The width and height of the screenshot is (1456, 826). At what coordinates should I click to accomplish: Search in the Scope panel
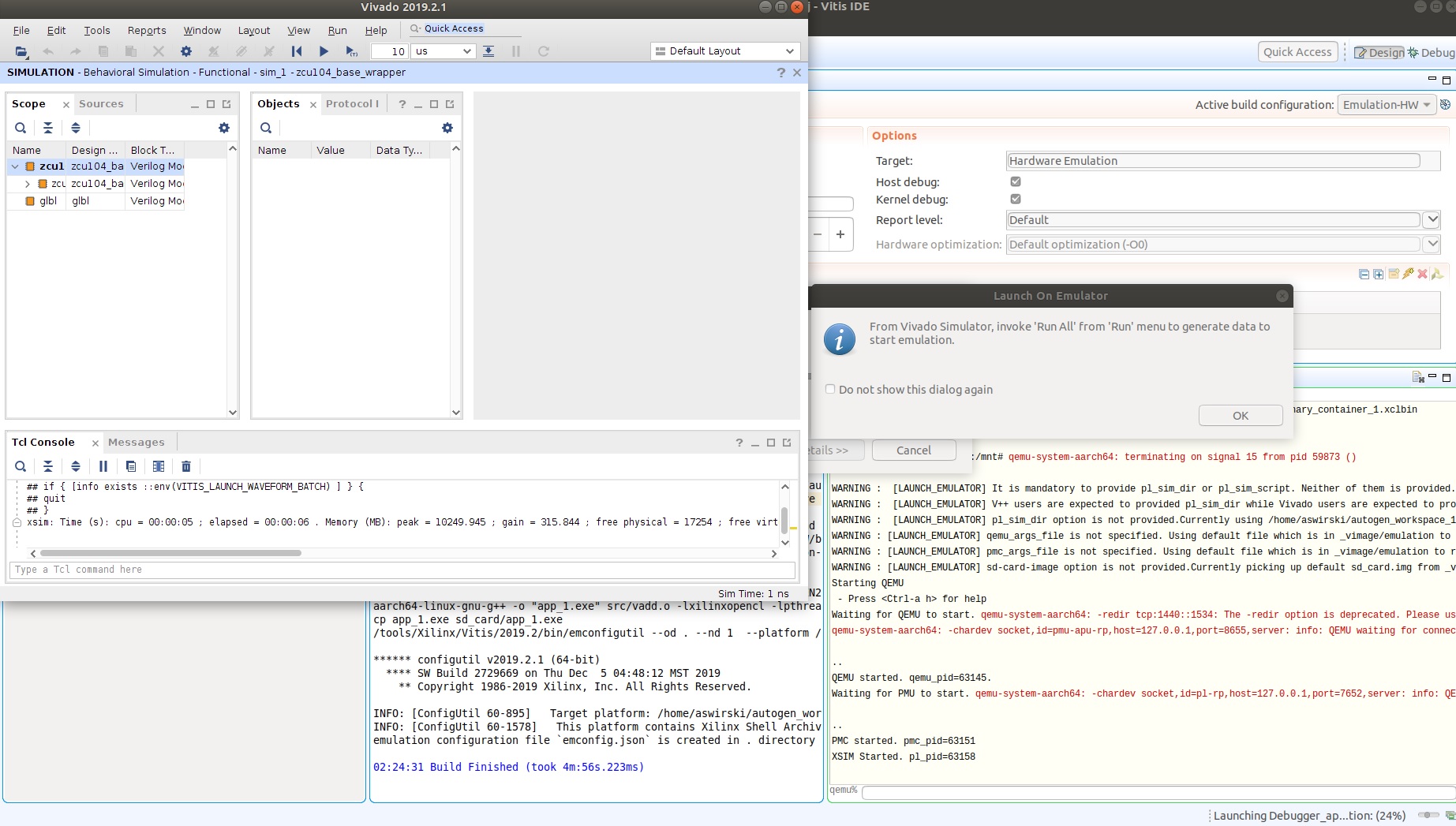21,128
